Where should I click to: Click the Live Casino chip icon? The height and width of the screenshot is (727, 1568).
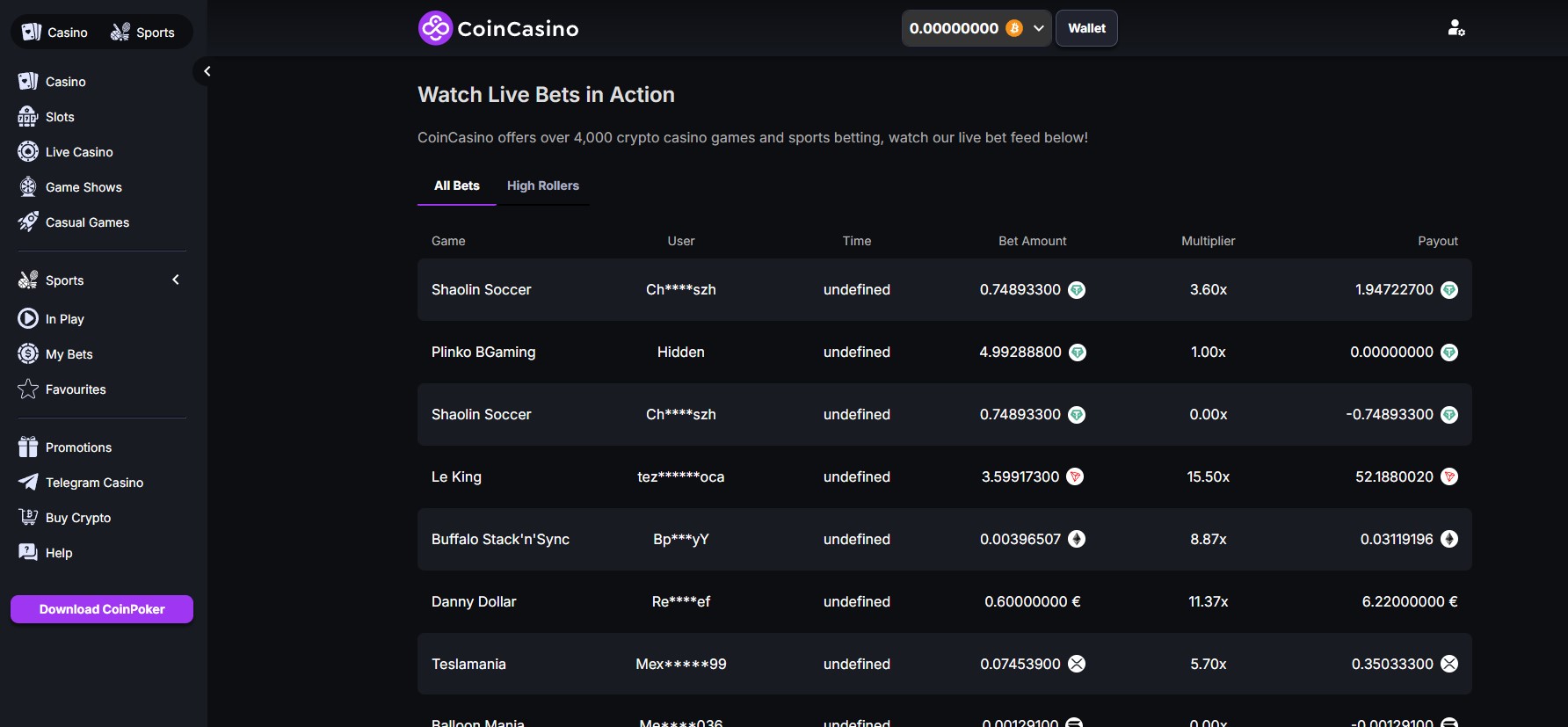28,151
